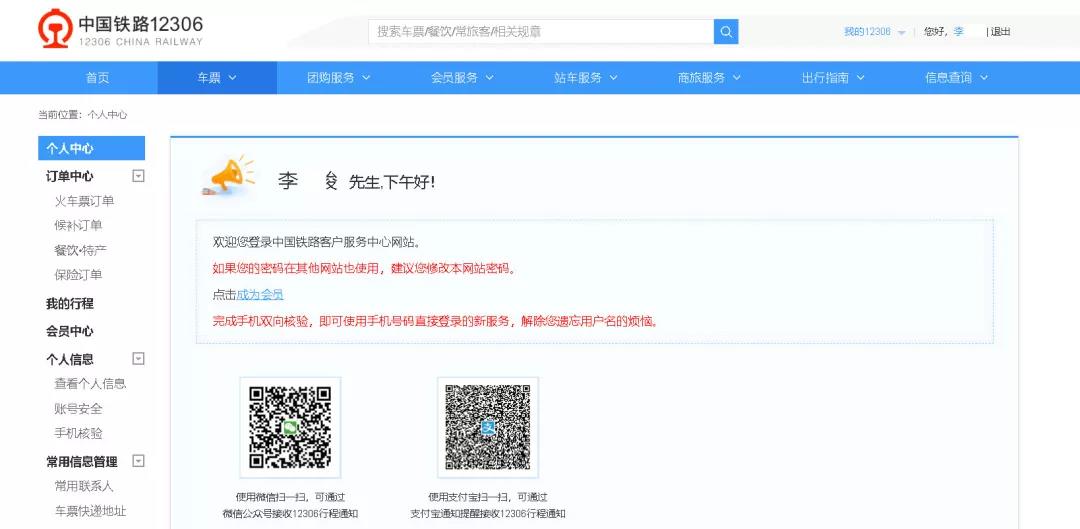The width and height of the screenshot is (1080, 529).
Task: Collapse the 订单中心 sidebar section
Action: tap(139, 176)
